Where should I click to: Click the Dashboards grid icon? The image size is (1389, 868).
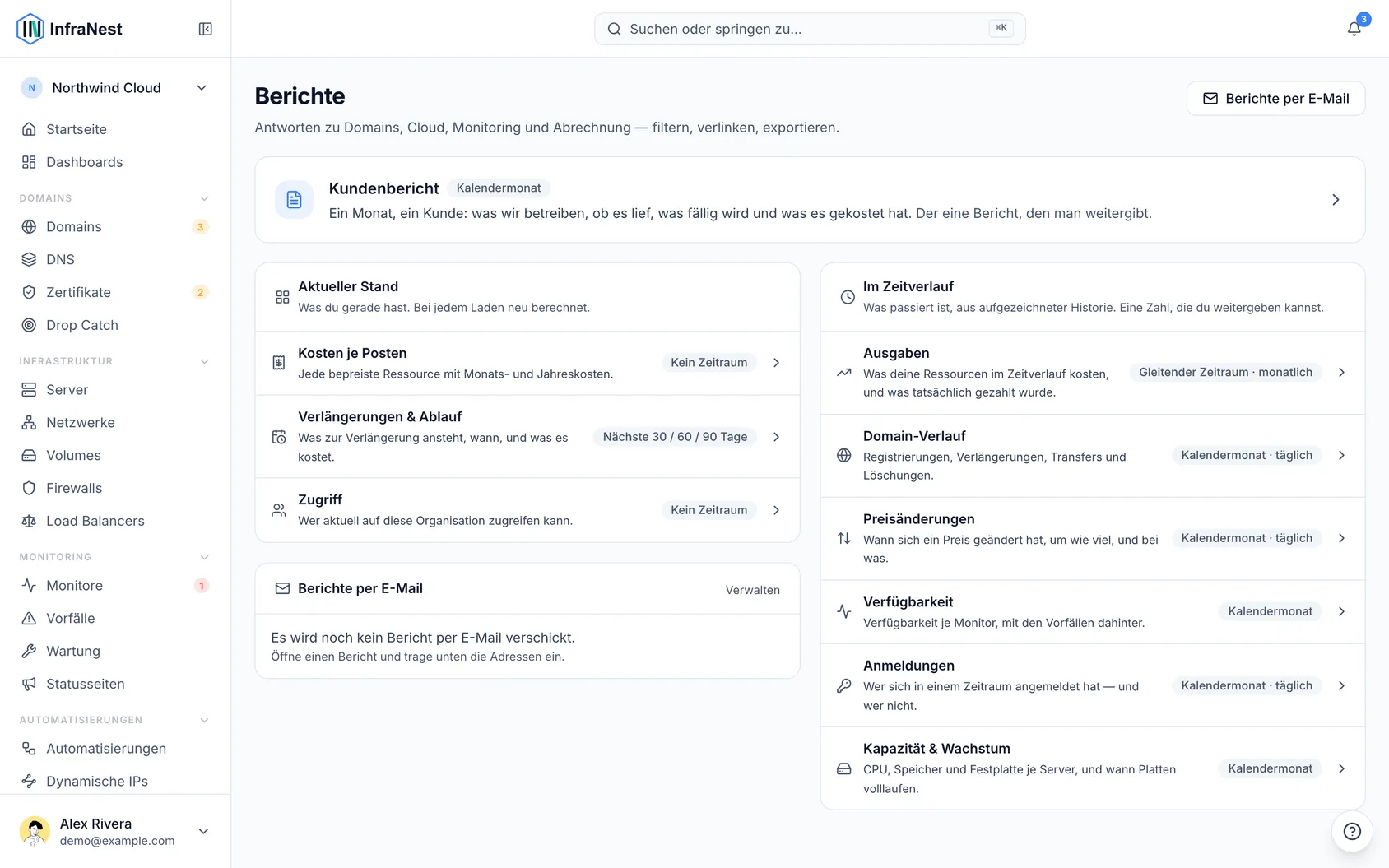click(29, 162)
